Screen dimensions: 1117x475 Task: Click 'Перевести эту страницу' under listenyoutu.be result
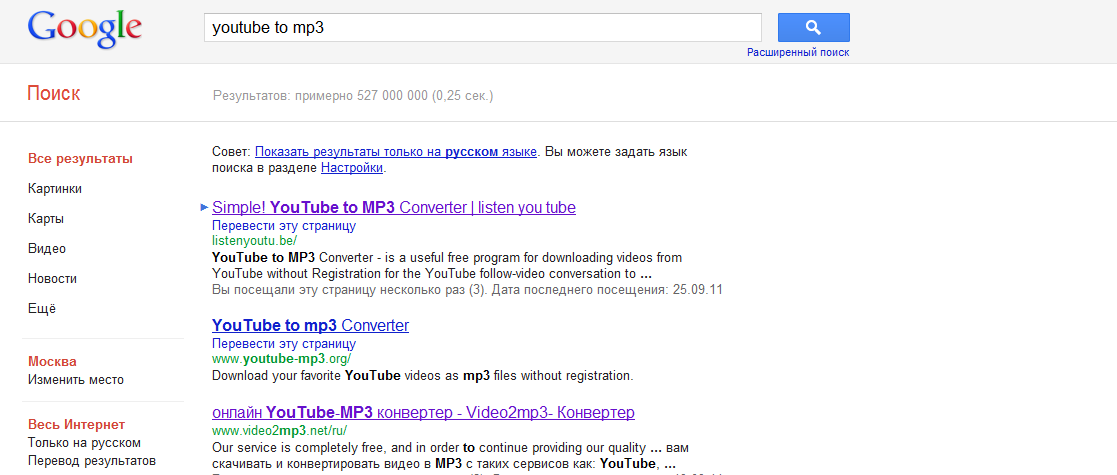(284, 226)
